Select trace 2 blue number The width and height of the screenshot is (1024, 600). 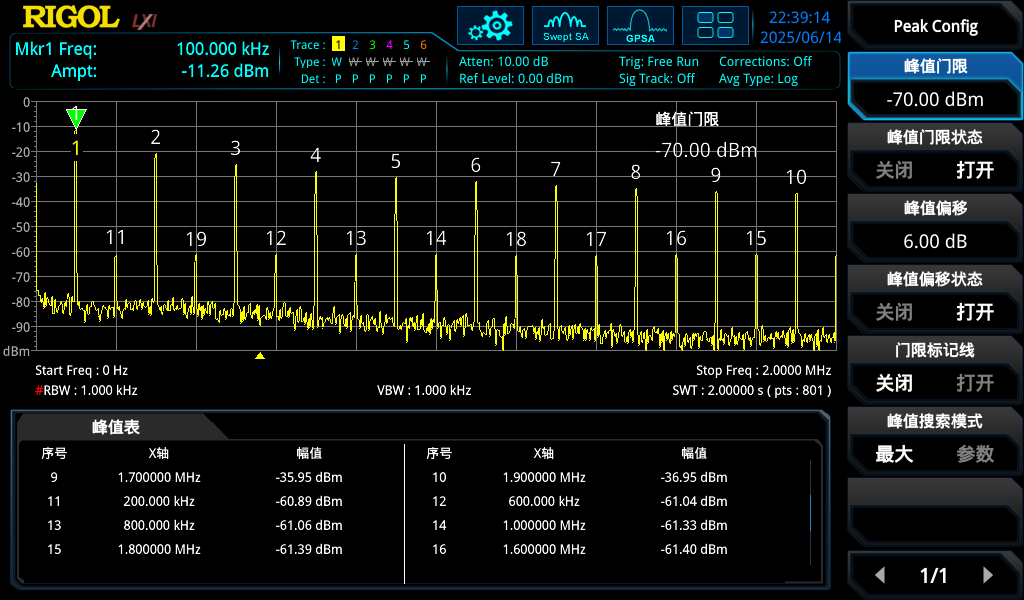pos(355,44)
